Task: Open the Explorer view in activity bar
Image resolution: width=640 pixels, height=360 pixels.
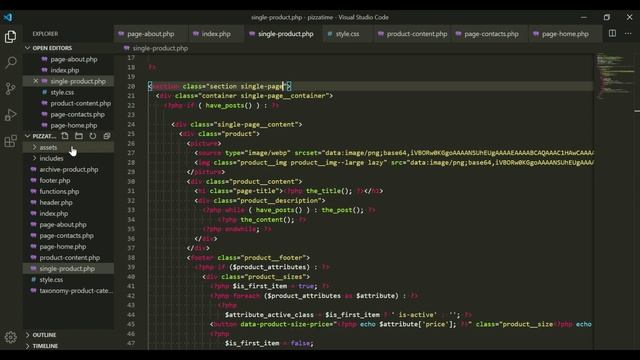Action: click(x=11, y=37)
